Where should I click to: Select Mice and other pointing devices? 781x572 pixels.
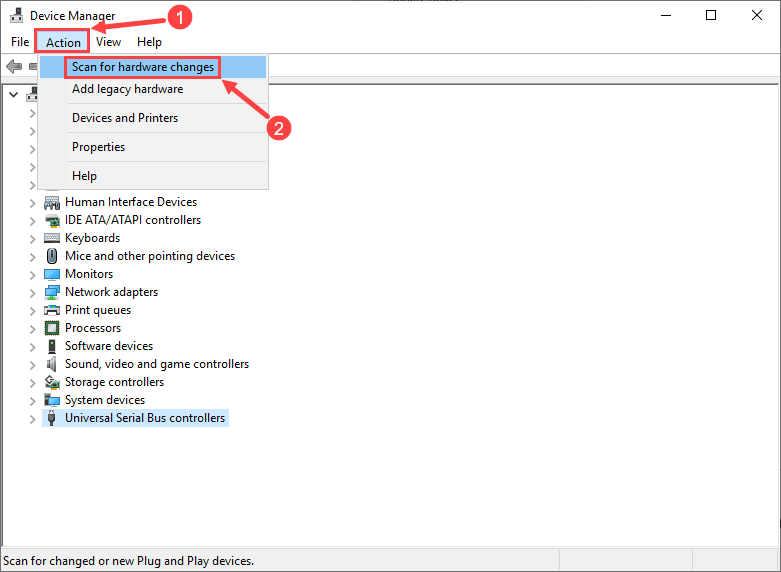tap(150, 256)
